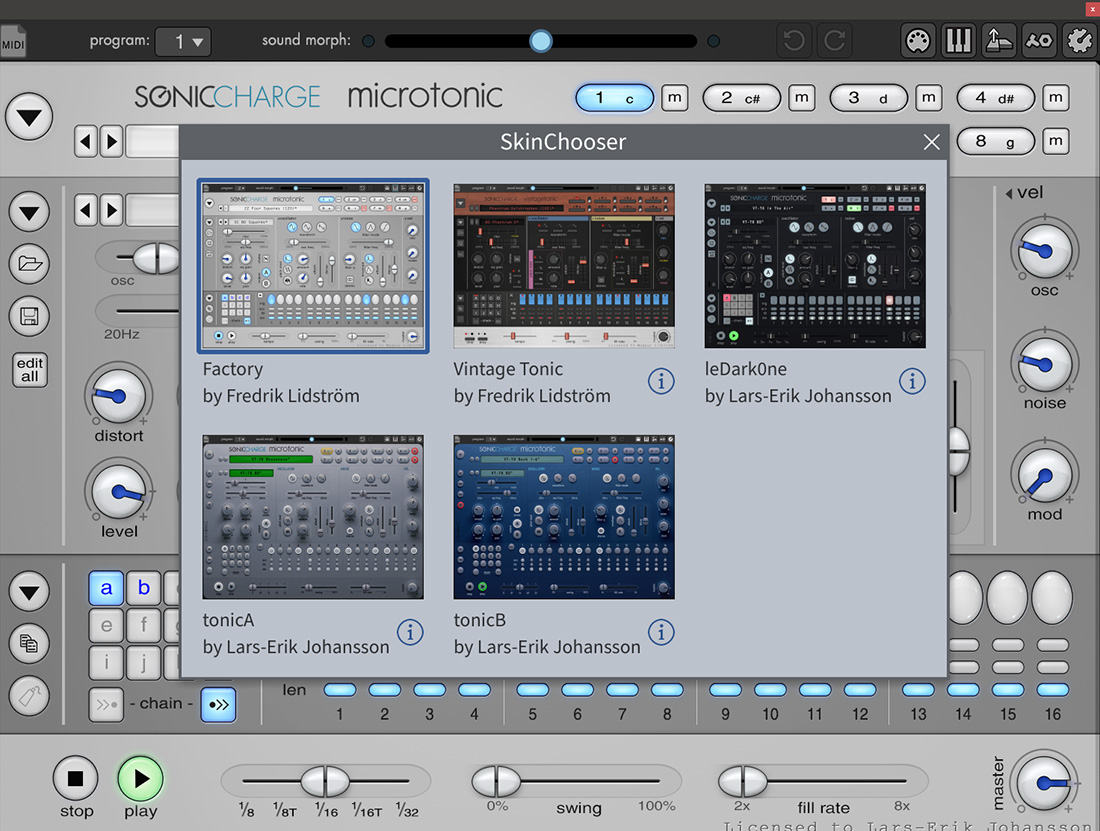Click the sound morph slider handle
Image resolution: width=1100 pixels, height=831 pixels.
click(541, 41)
